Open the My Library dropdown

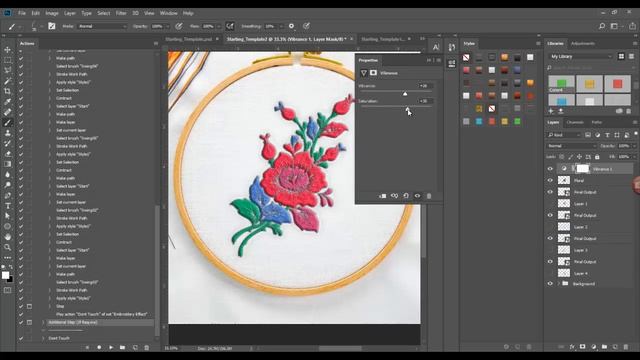coord(581,56)
